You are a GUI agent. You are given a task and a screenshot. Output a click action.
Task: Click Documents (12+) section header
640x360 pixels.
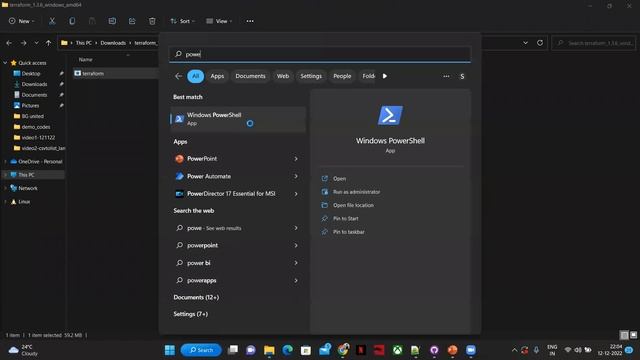[x=196, y=298]
